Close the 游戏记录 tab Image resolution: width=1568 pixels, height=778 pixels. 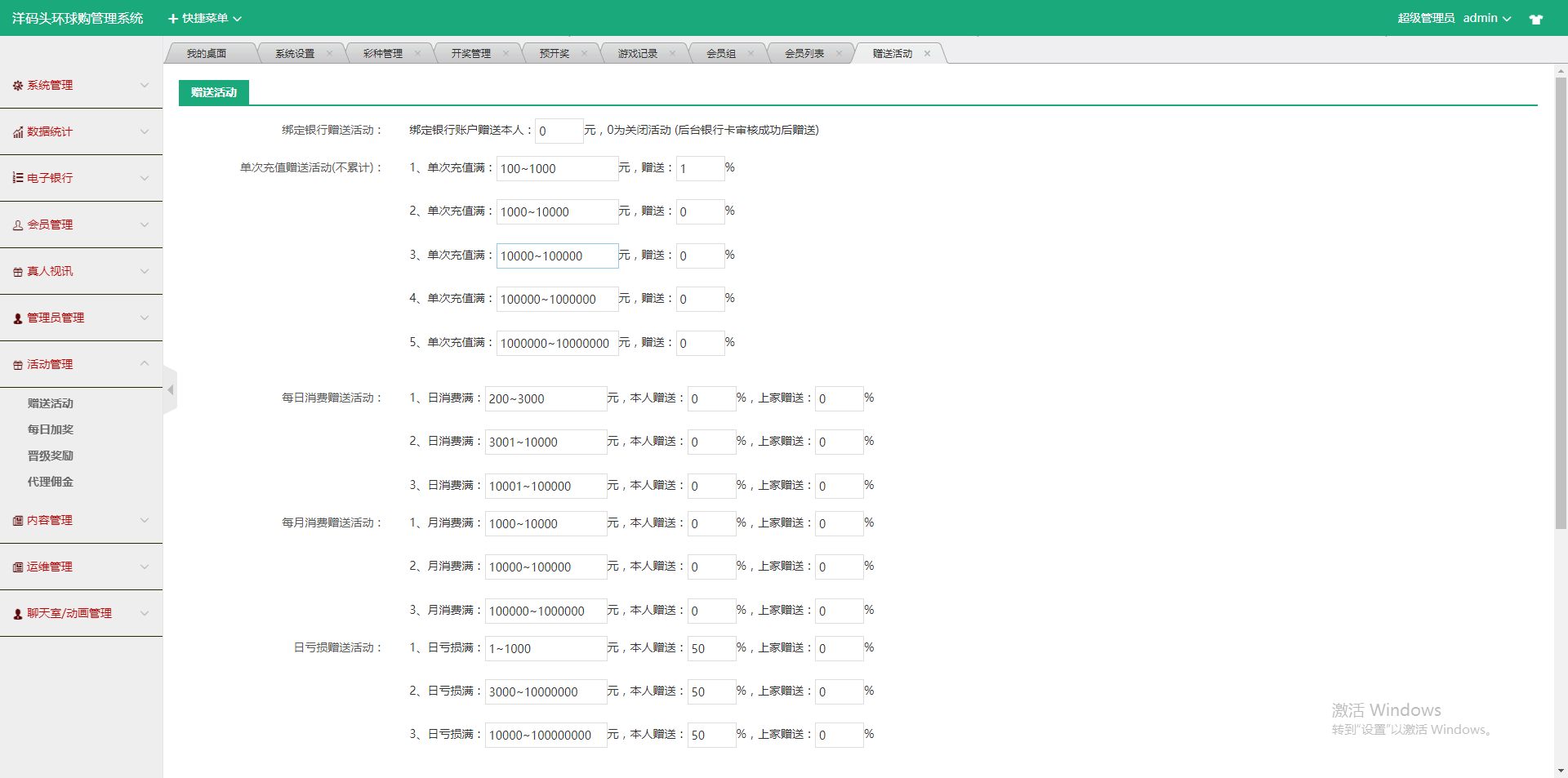pos(672,54)
